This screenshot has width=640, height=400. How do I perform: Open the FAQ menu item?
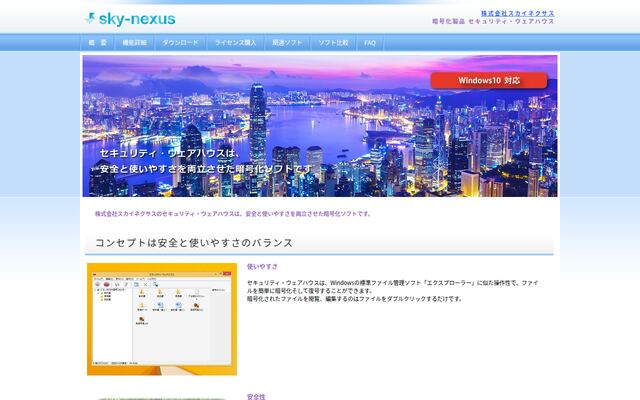coord(370,42)
